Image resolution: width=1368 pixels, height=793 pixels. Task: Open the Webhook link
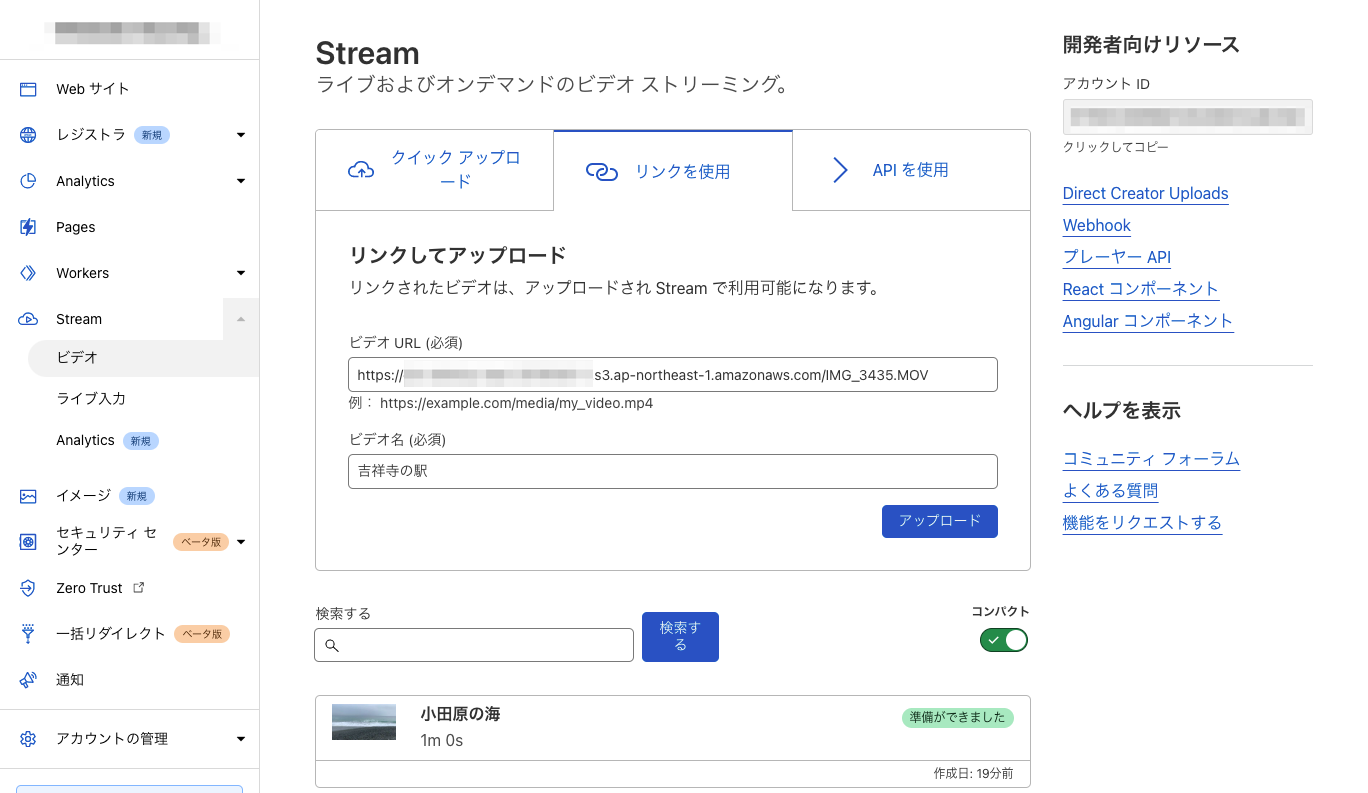tap(1096, 225)
